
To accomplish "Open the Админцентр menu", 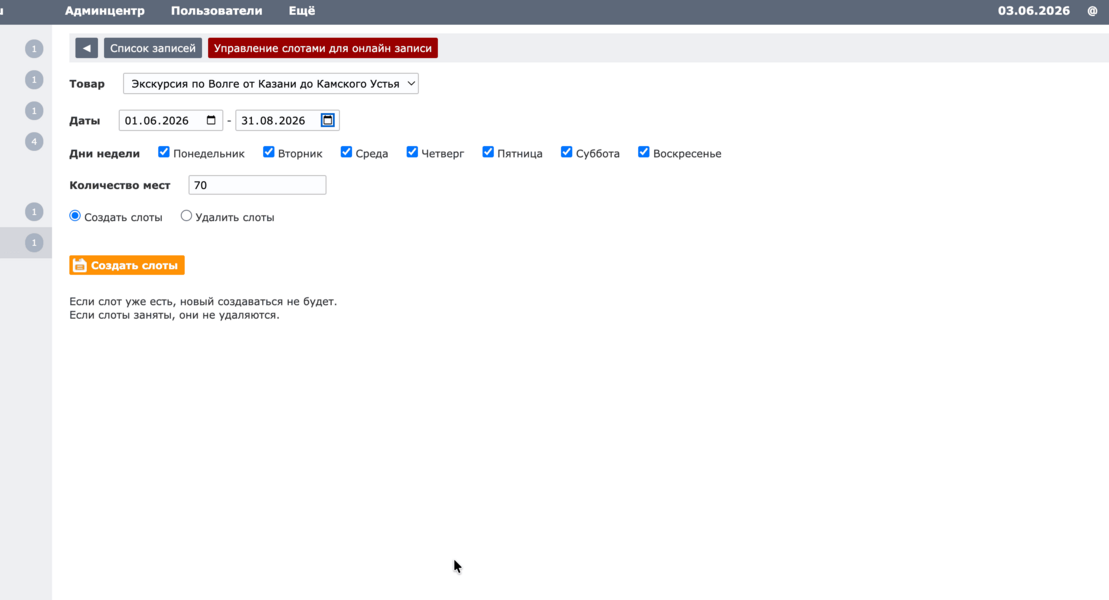I will (105, 11).
